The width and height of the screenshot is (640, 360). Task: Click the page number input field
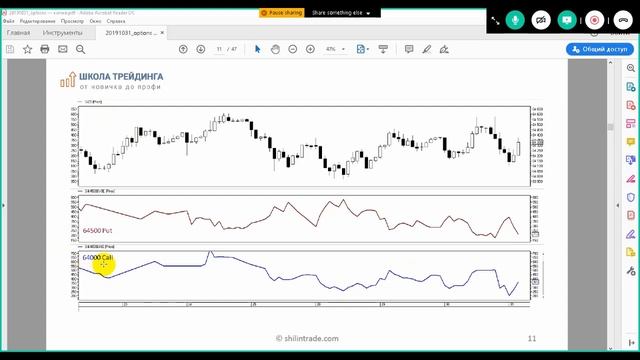tap(219, 49)
